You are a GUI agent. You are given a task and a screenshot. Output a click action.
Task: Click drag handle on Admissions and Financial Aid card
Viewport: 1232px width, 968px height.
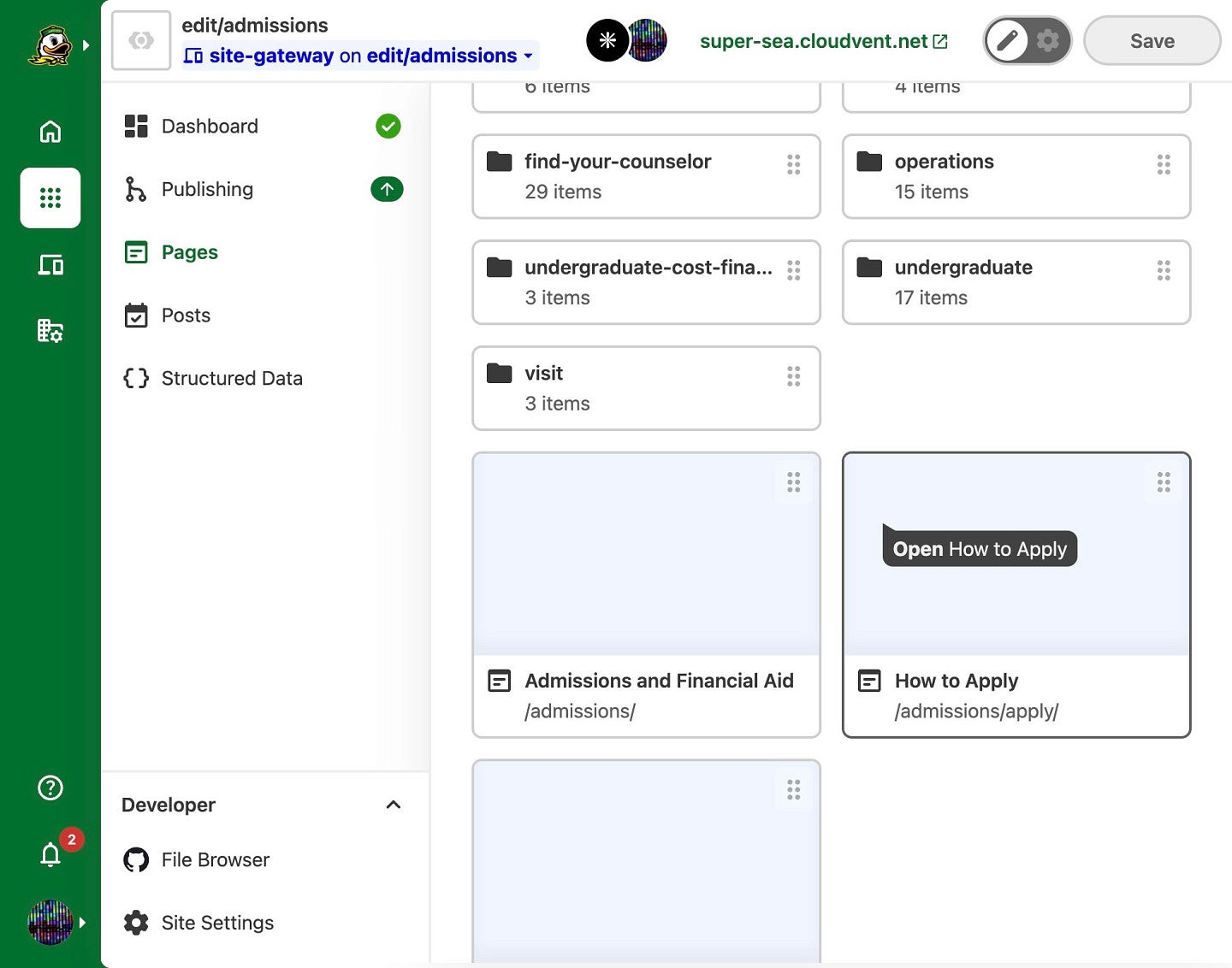coord(794,482)
